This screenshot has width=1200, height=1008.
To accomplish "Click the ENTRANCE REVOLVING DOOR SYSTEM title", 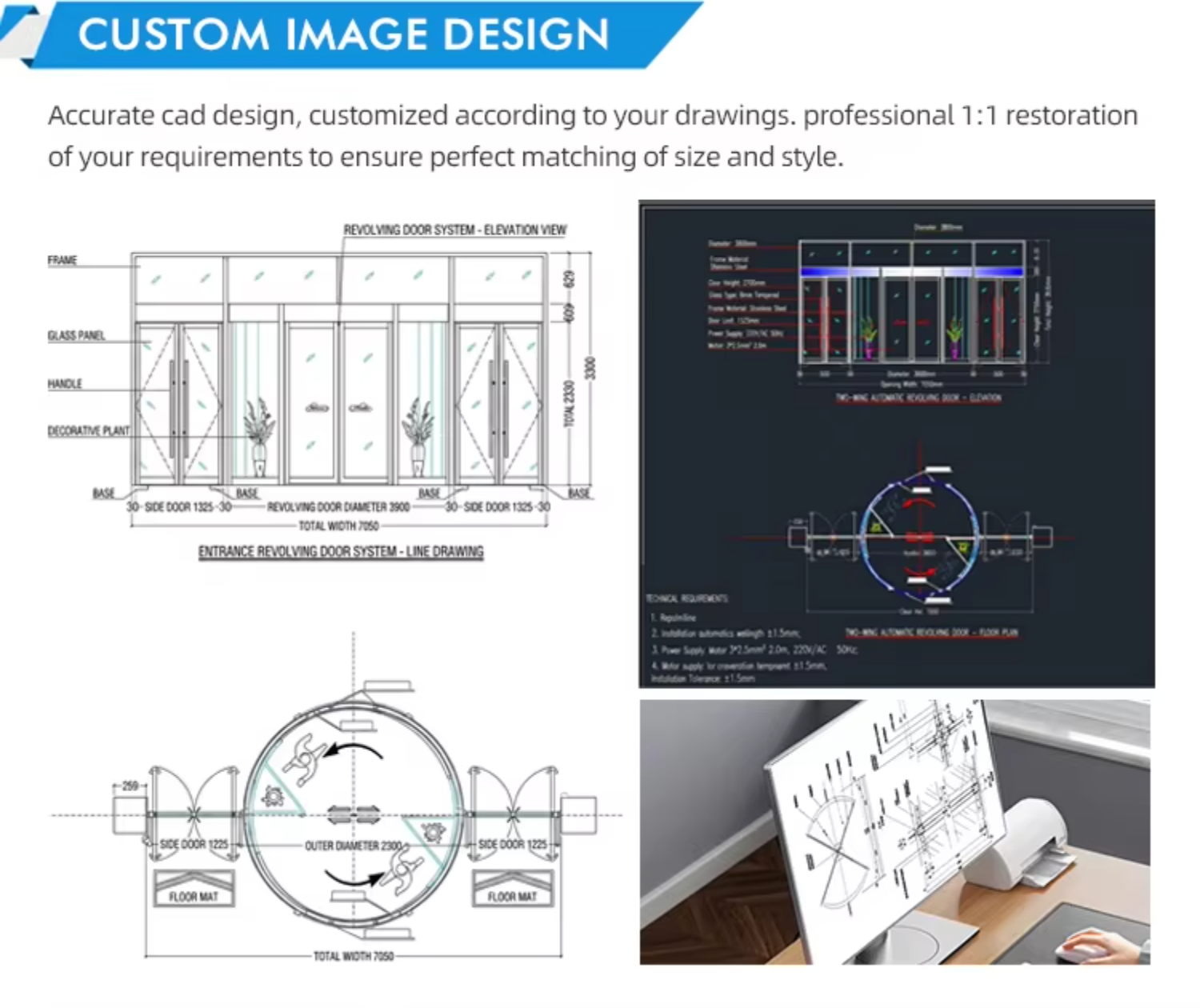I will [x=341, y=551].
